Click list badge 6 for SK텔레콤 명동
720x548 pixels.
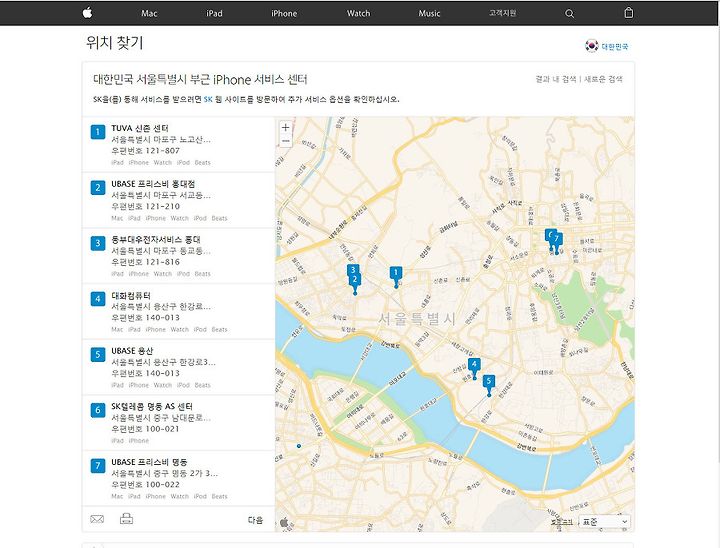[x=97, y=410]
